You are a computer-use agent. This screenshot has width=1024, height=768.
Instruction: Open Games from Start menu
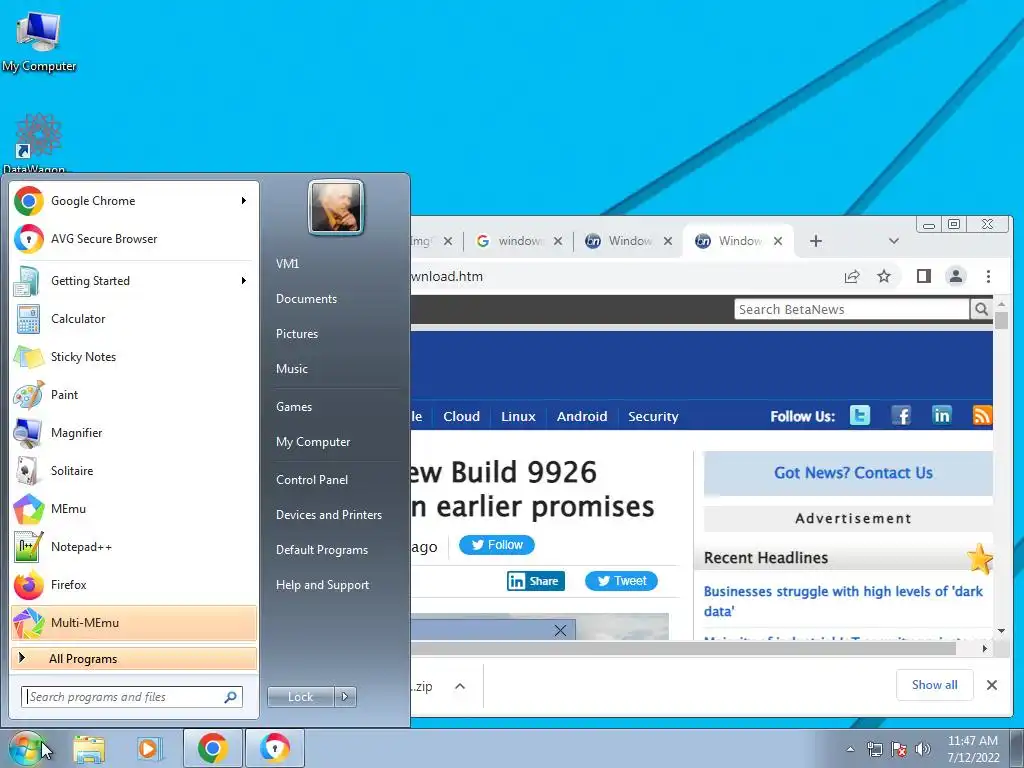pos(294,407)
